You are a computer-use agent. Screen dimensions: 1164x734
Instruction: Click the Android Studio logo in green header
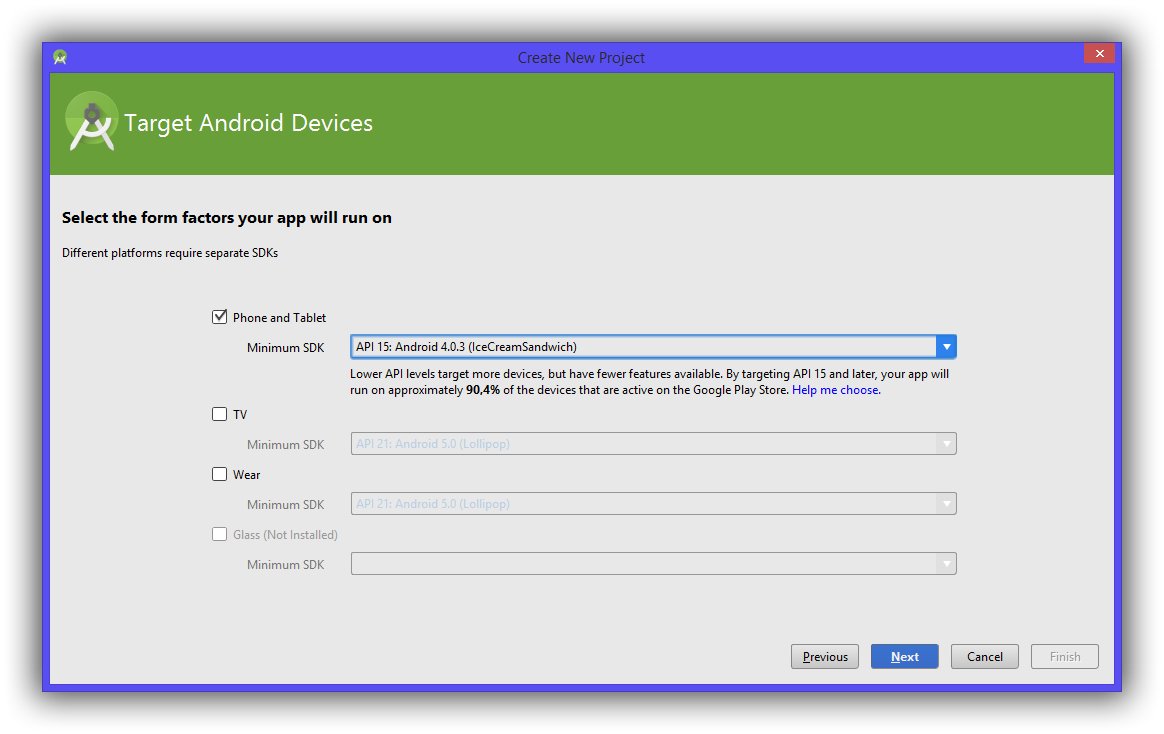pyautogui.click(x=92, y=121)
